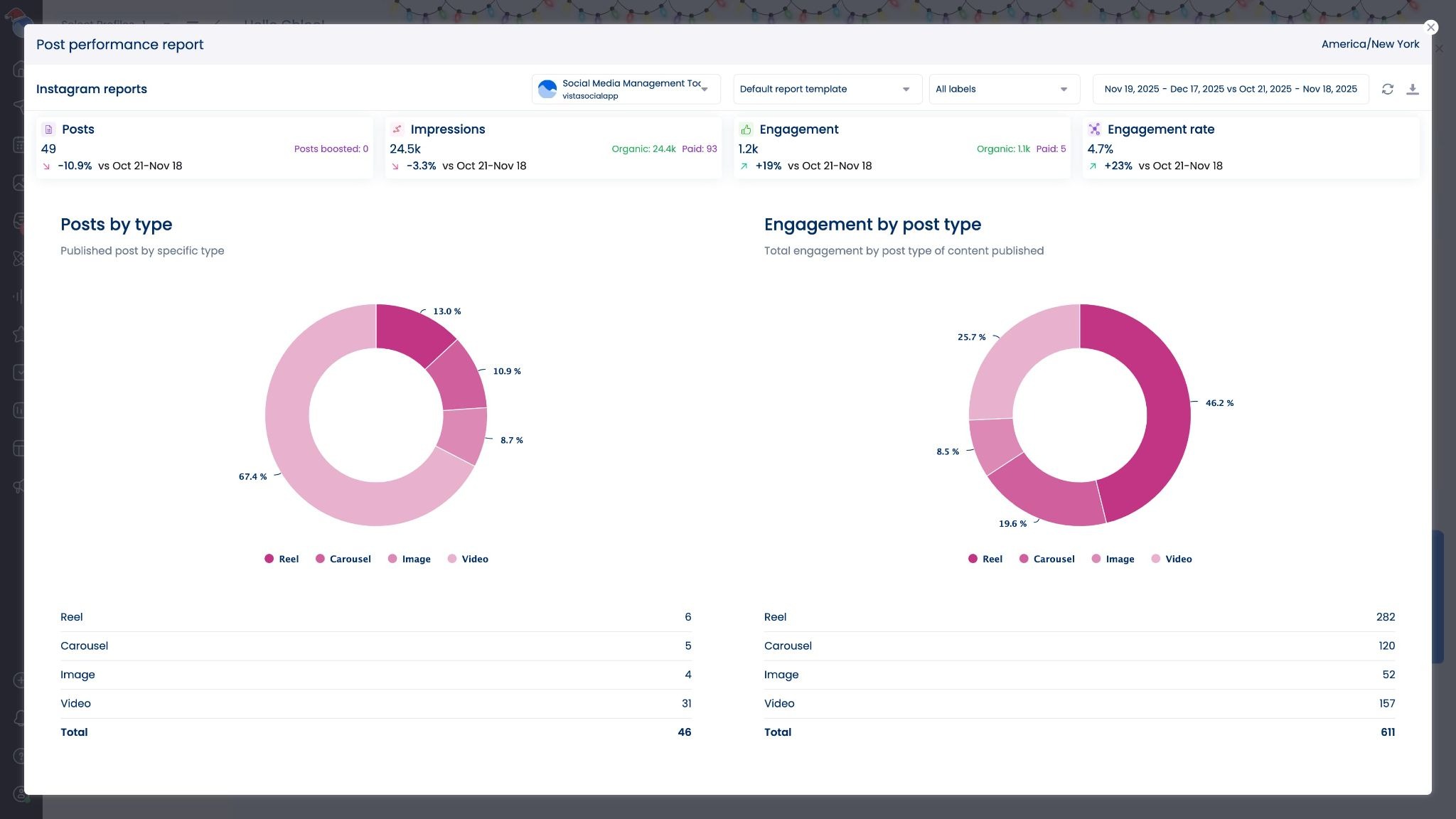This screenshot has width=1456, height=819.
Task: Expand the All labels filter dropdown
Action: click(1004, 89)
